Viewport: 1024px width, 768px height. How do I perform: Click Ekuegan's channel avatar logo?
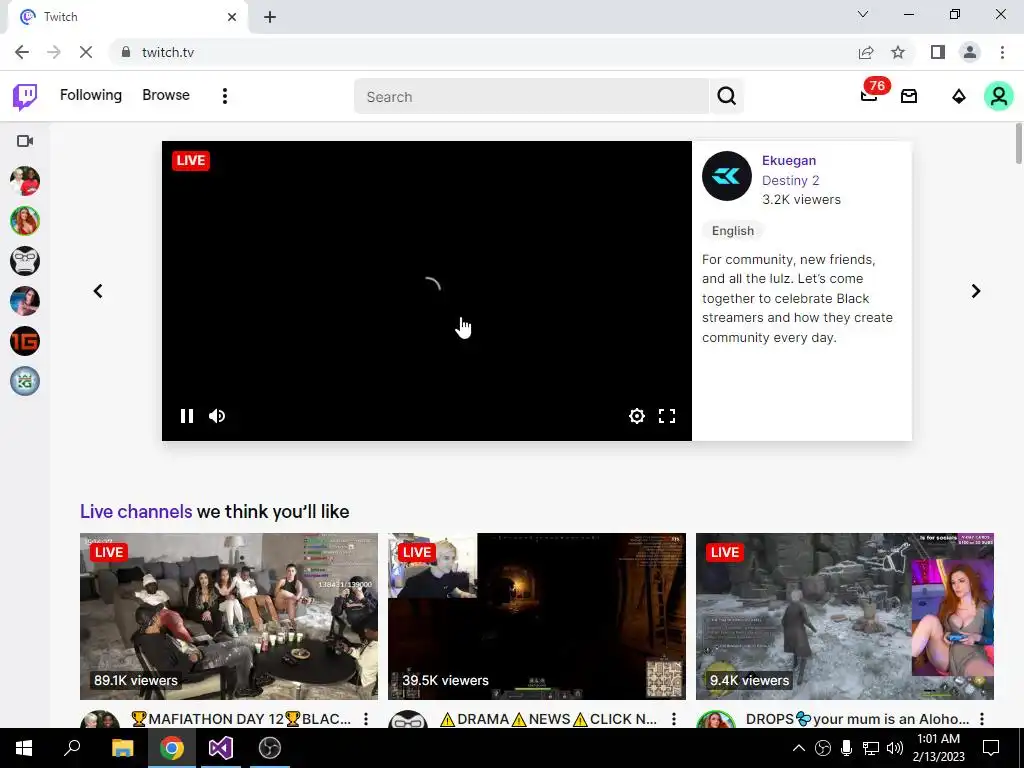click(727, 176)
